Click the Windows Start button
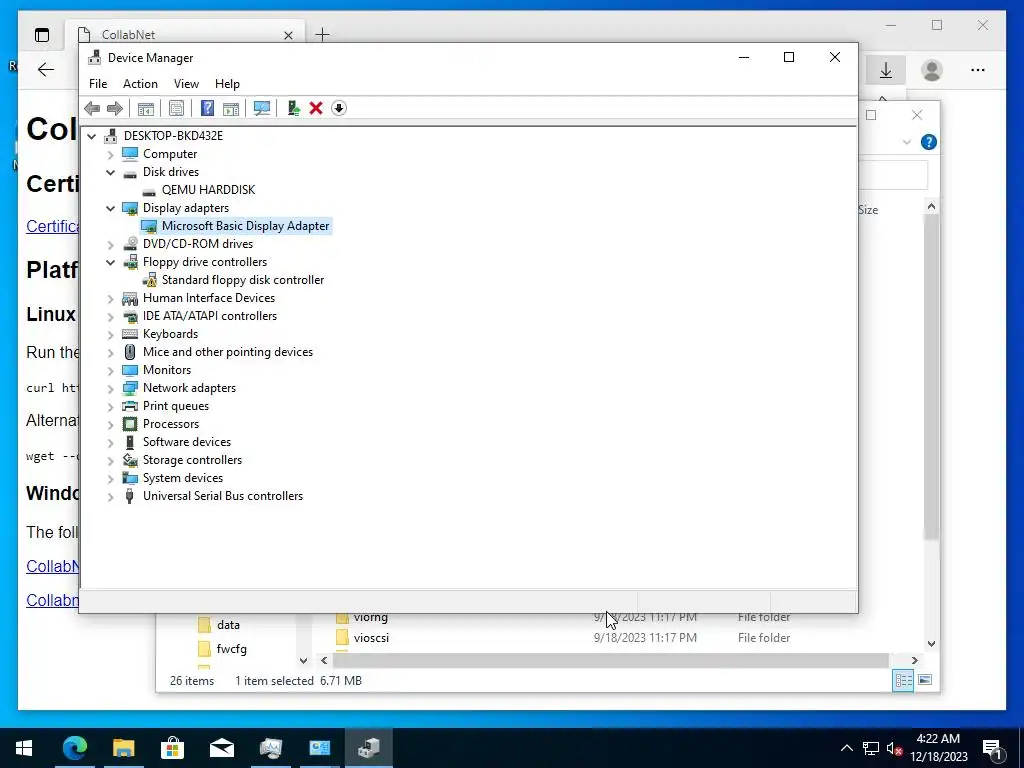1024x768 pixels. click(24, 748)
